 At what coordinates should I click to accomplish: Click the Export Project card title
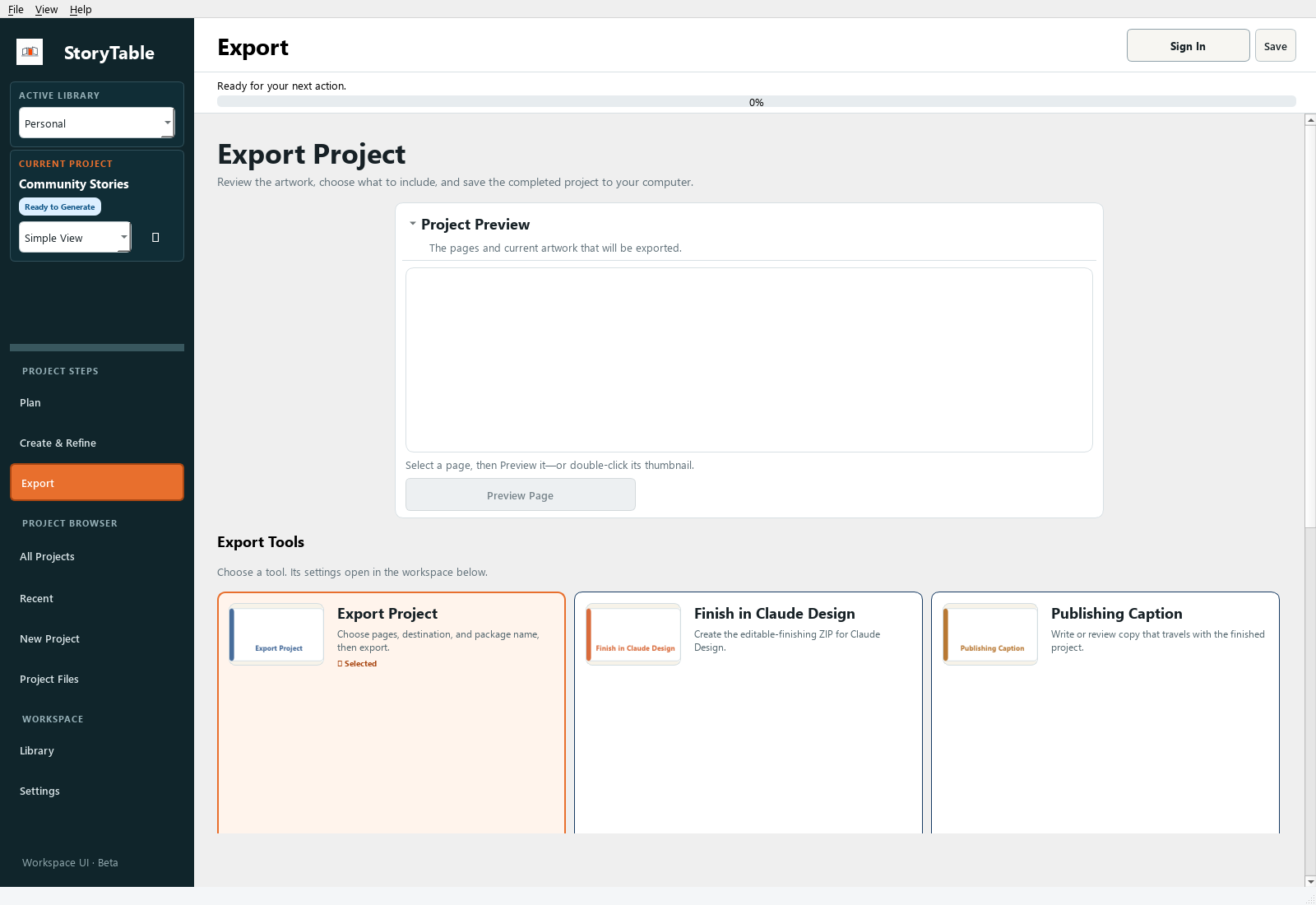(x=387, y=614)
